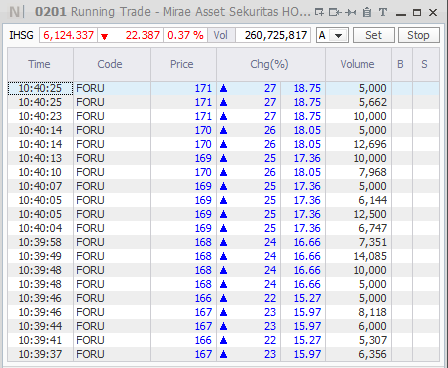Click volume 6,356 in the list
This screenshot has width=448, height=368.
click(373, 354)
